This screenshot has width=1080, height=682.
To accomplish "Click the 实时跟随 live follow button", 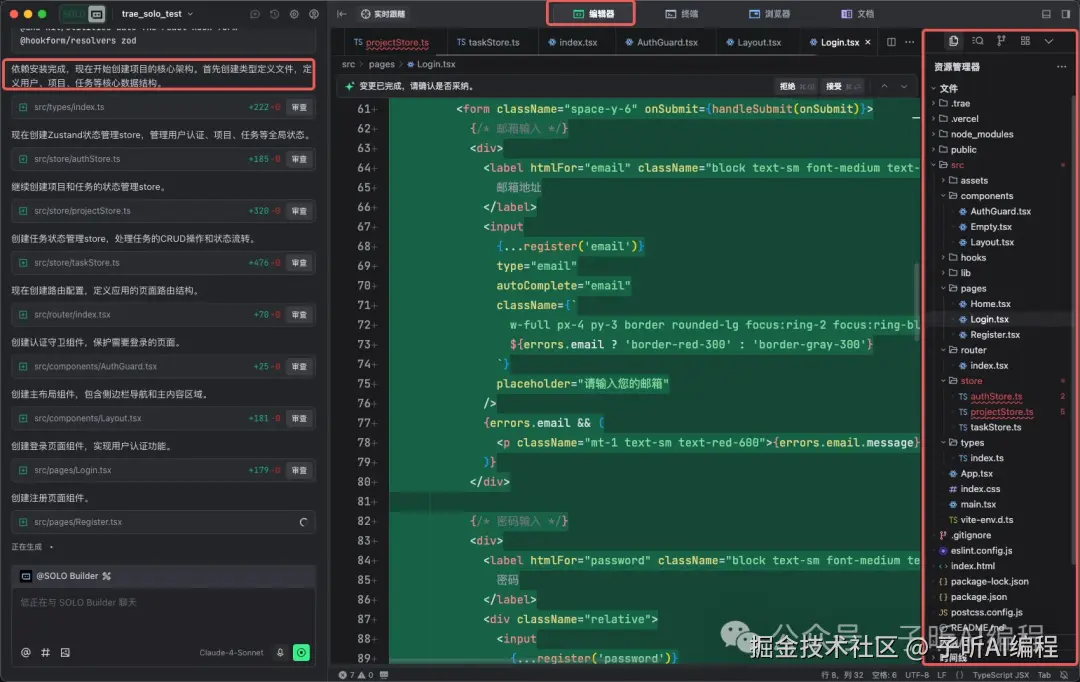I will (383, 14).
